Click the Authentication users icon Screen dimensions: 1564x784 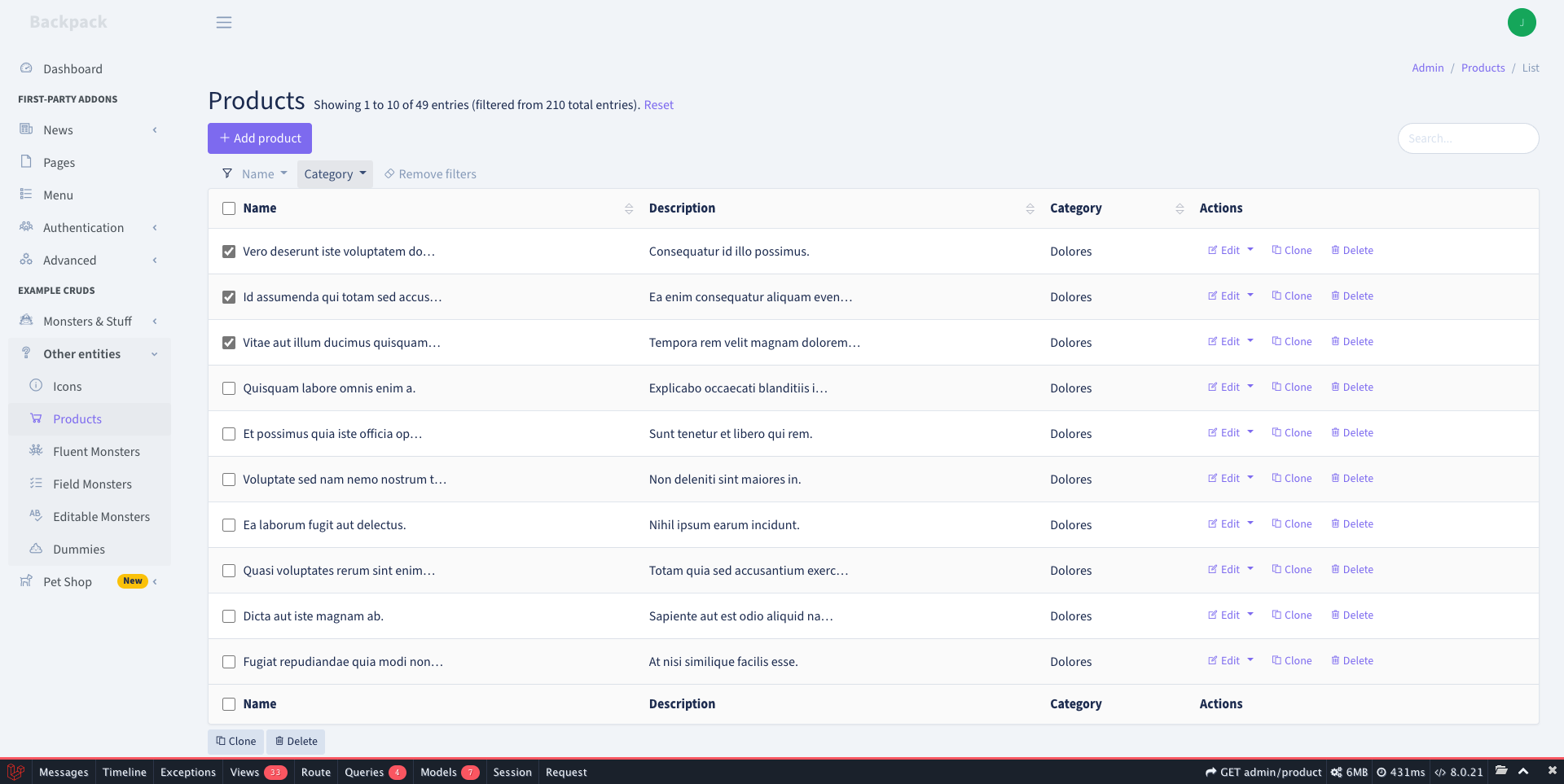pyautogui.click(x=26, y=226)
